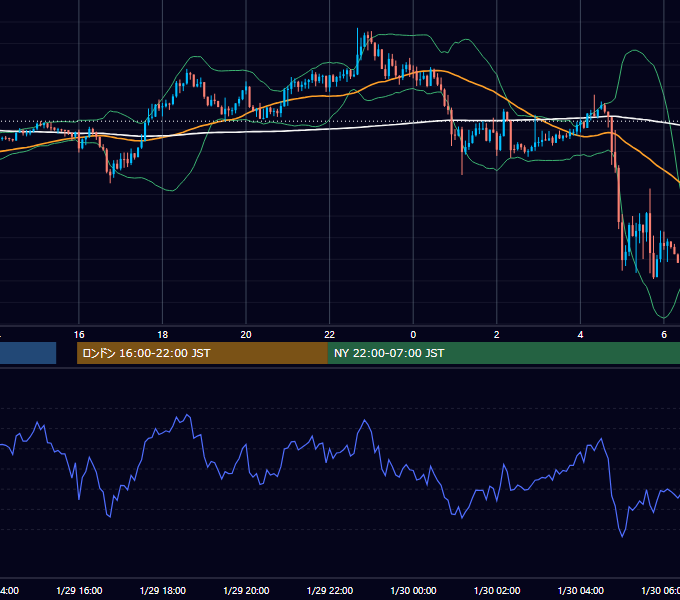This screenshot has width=680, height=600.
Task: Click the 18 hour label on price chart axis
Action: [x=163, y=334]
